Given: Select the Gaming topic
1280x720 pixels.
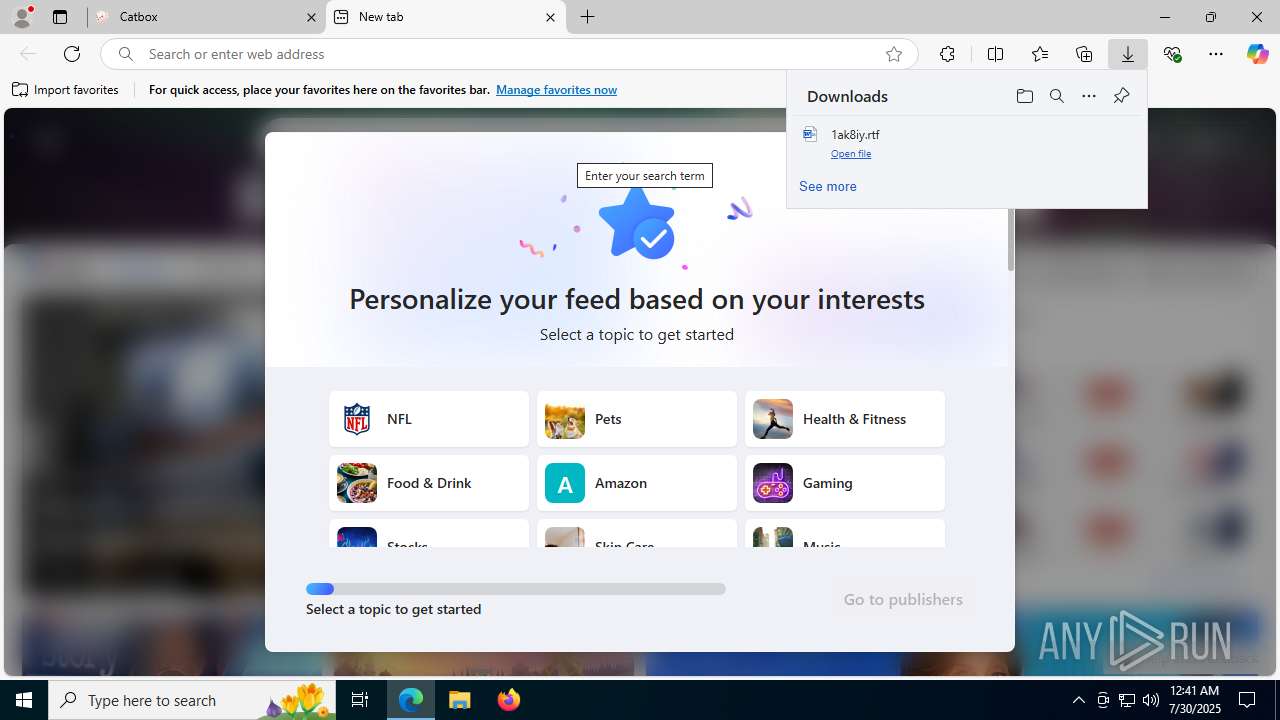Looking at the screenshot, I should 845,483.
